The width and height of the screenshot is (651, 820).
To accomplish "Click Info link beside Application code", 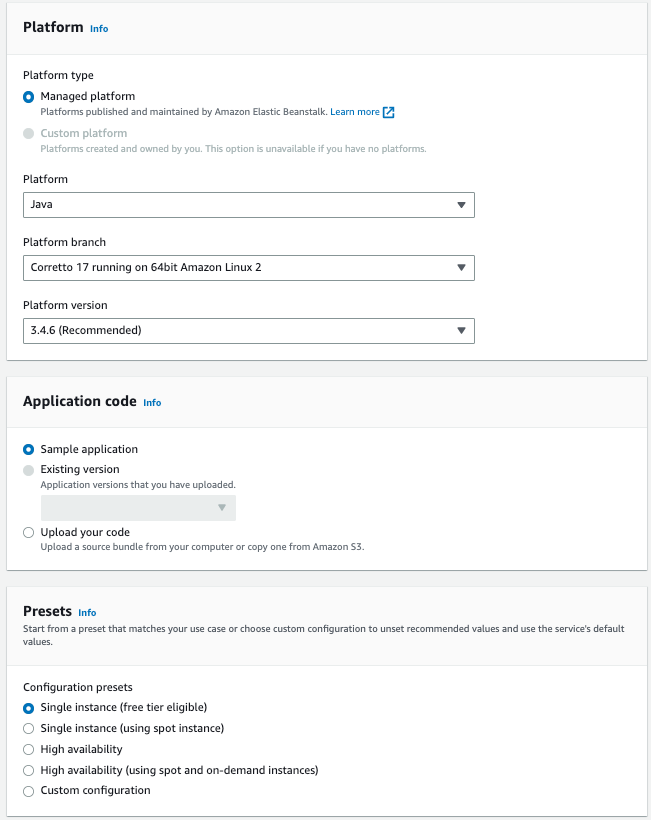I will pos(152,403).
